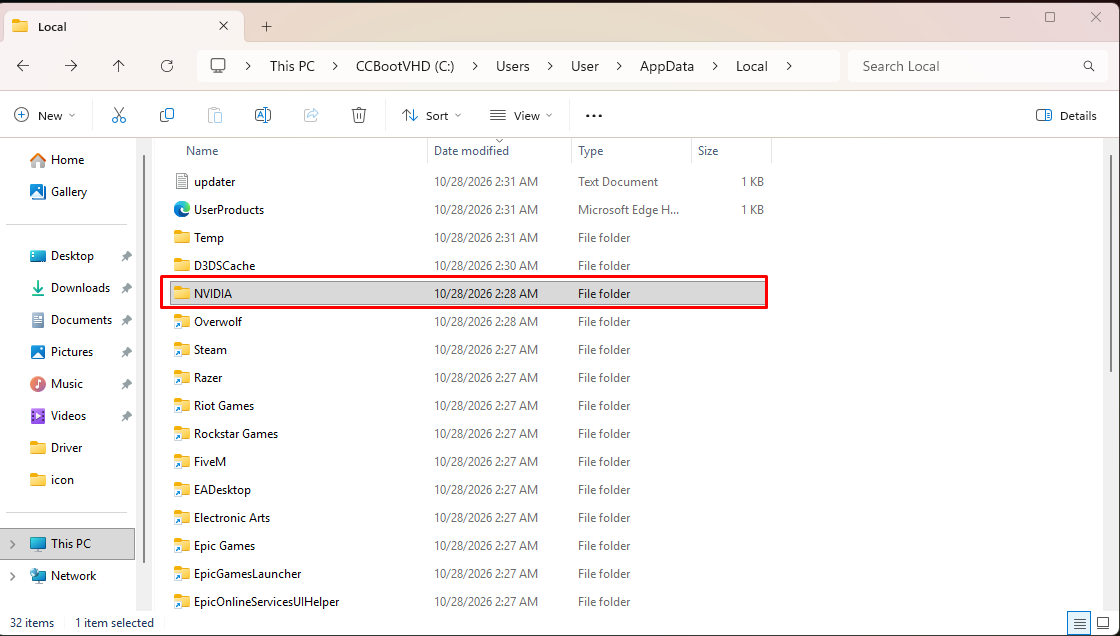The image size is (1120, 636).
Task: Expand chevron after This PC in address bar
Action: coord(335,66)
